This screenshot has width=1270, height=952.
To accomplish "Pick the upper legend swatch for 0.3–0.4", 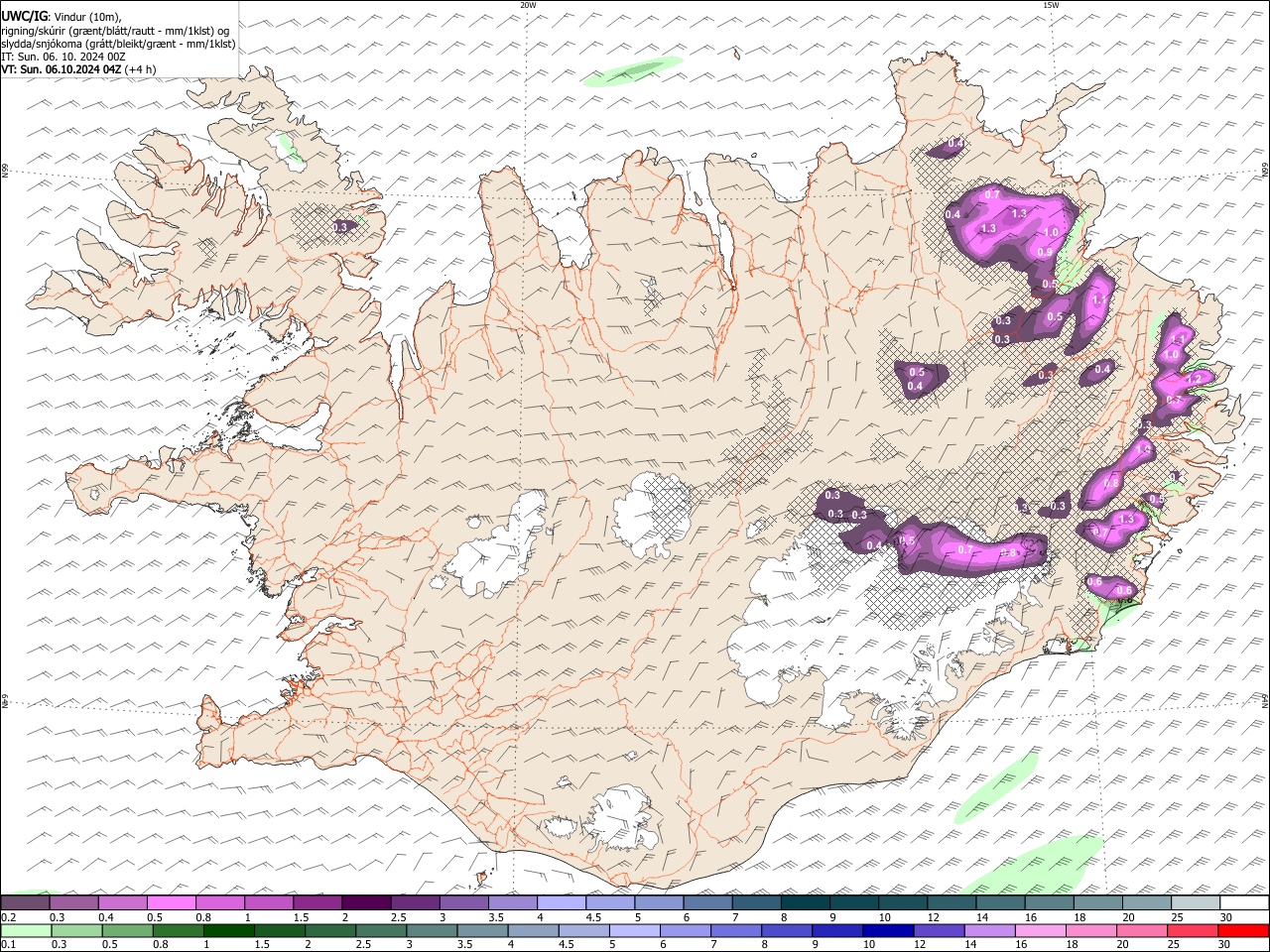I will pos(73,902).
